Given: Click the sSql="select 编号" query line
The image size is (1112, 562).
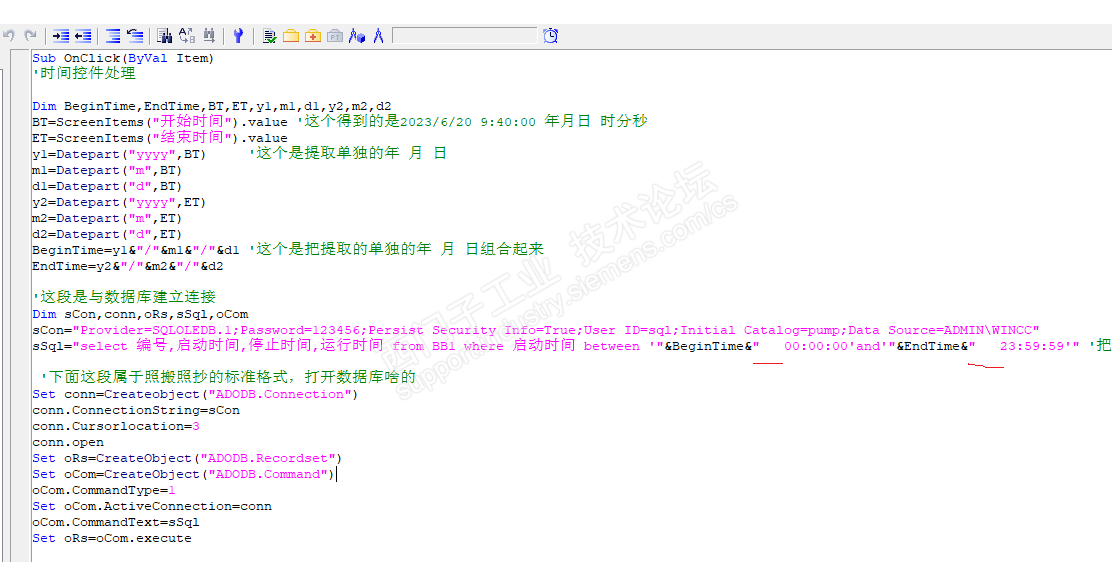Looking at the screenshot, I should tap(556, 346).
